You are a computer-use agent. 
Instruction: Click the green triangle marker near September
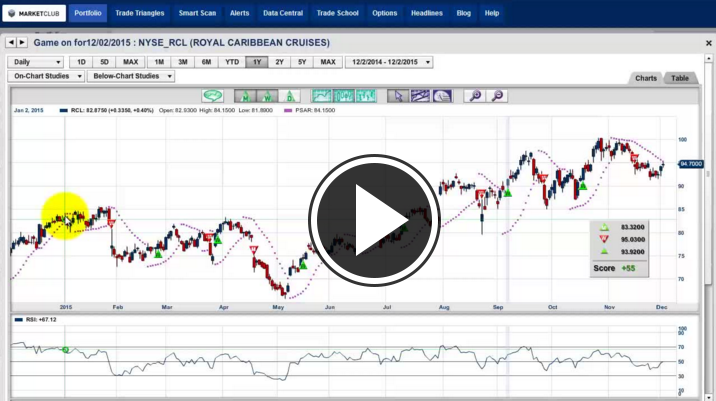(x=508, y=193)
